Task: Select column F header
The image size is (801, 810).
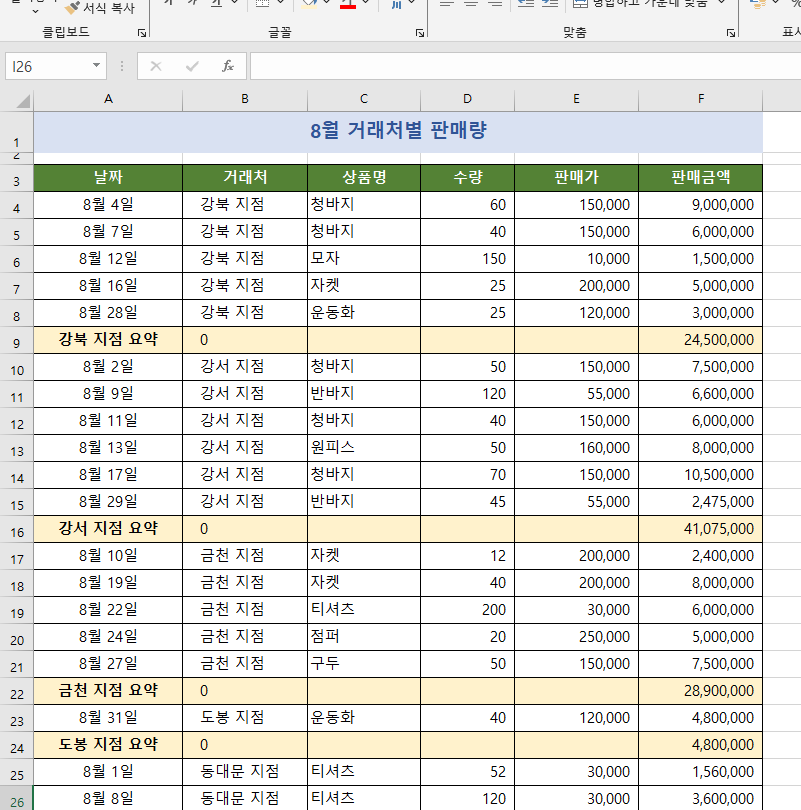Action: 701,99
